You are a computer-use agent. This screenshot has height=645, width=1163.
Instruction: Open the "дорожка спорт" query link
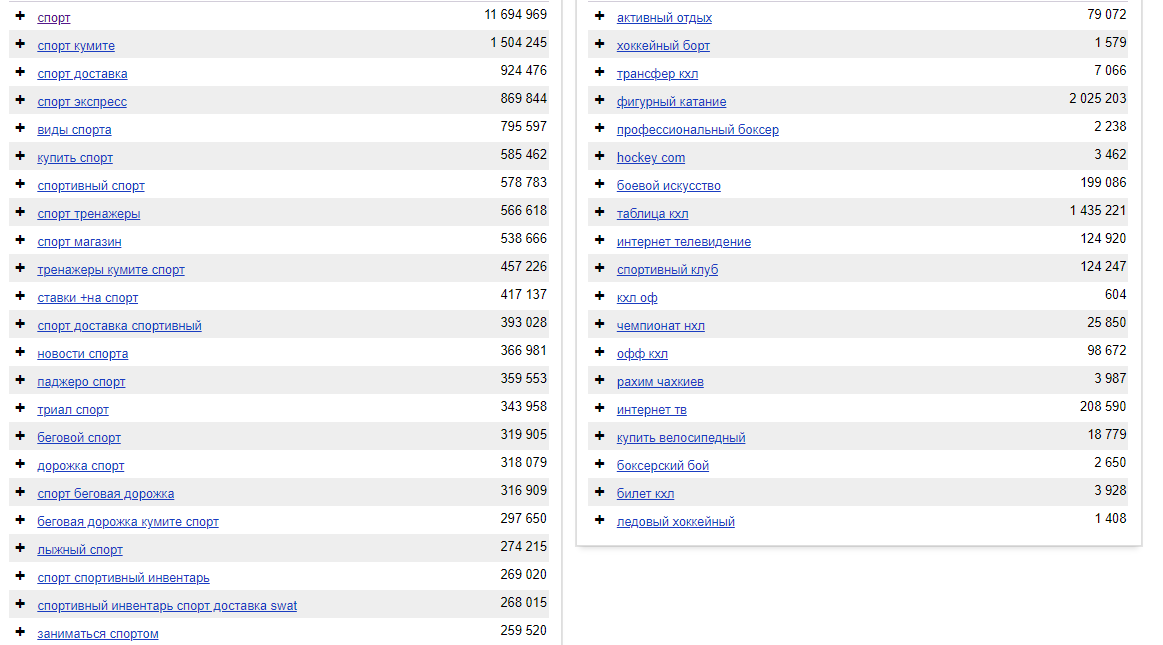(x=81, y=466)
